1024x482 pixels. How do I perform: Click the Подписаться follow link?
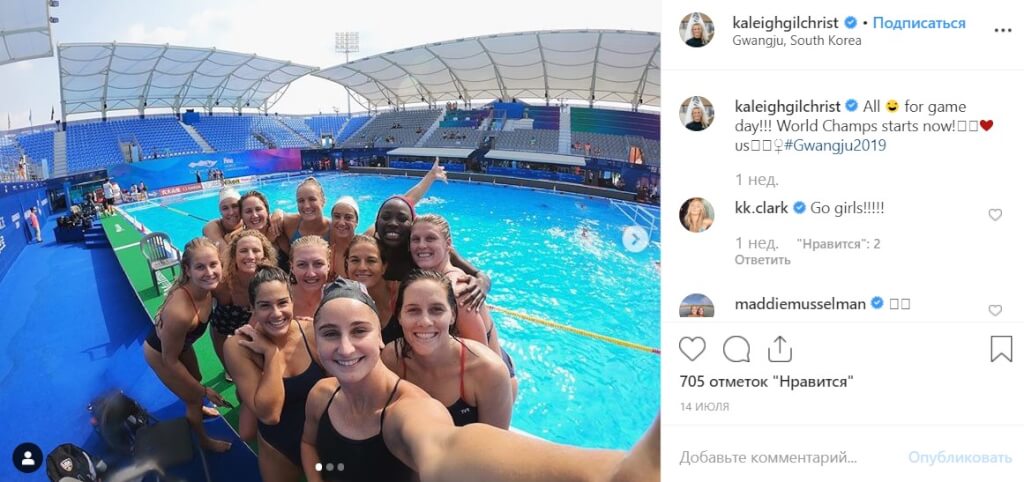click(x=919, y=23)
